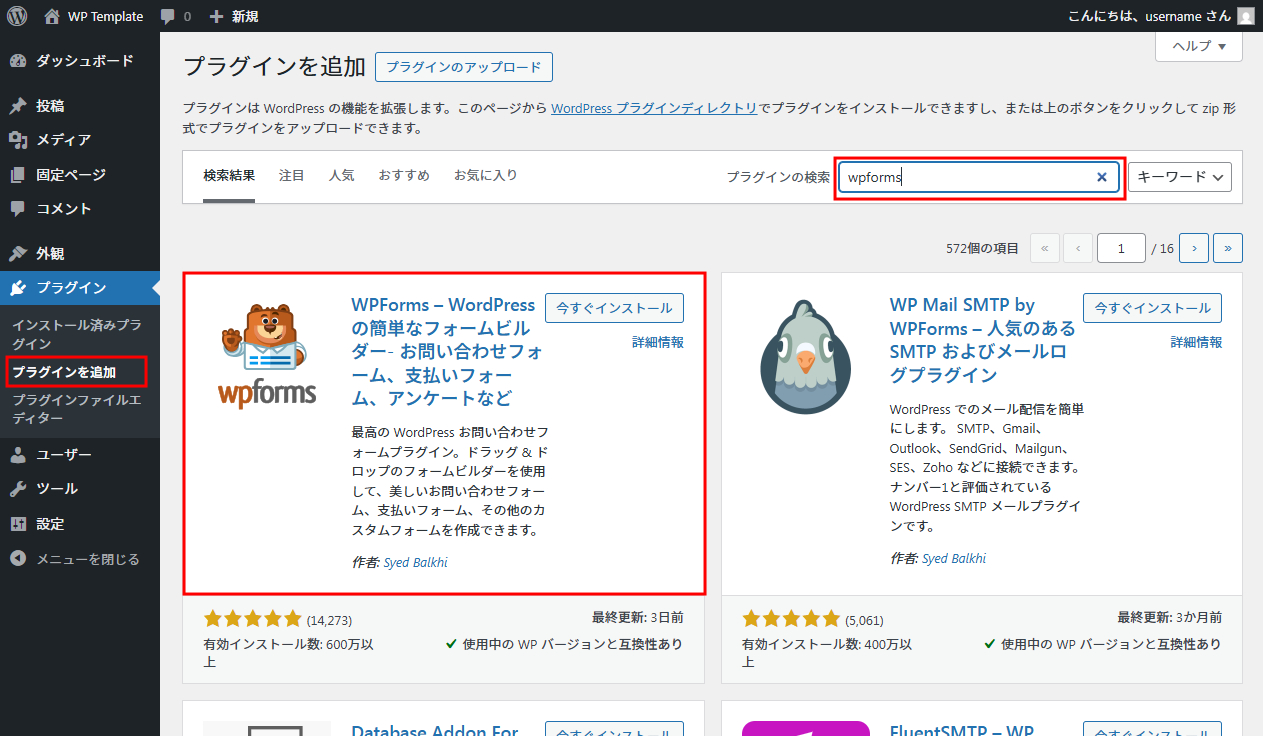
Task: Click 最終更新: 3か月前 text for WP Mail SMTP
Action: [1169, 618]
